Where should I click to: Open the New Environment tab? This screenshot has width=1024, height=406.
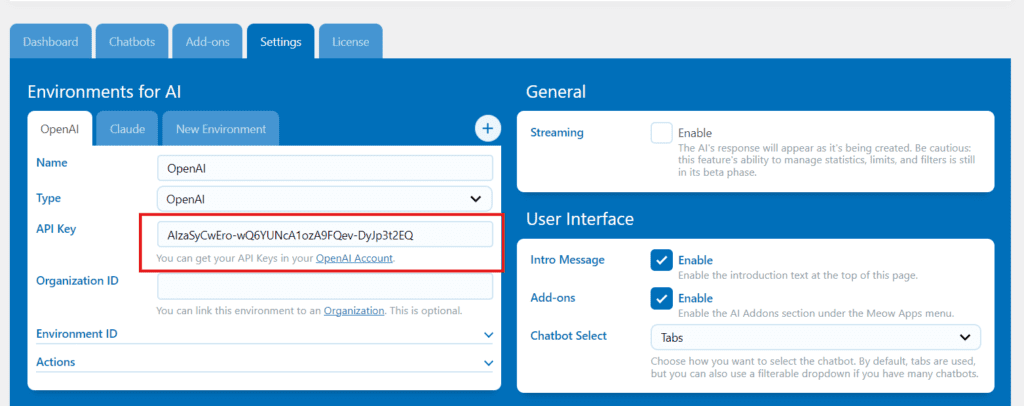coord(221,129)
